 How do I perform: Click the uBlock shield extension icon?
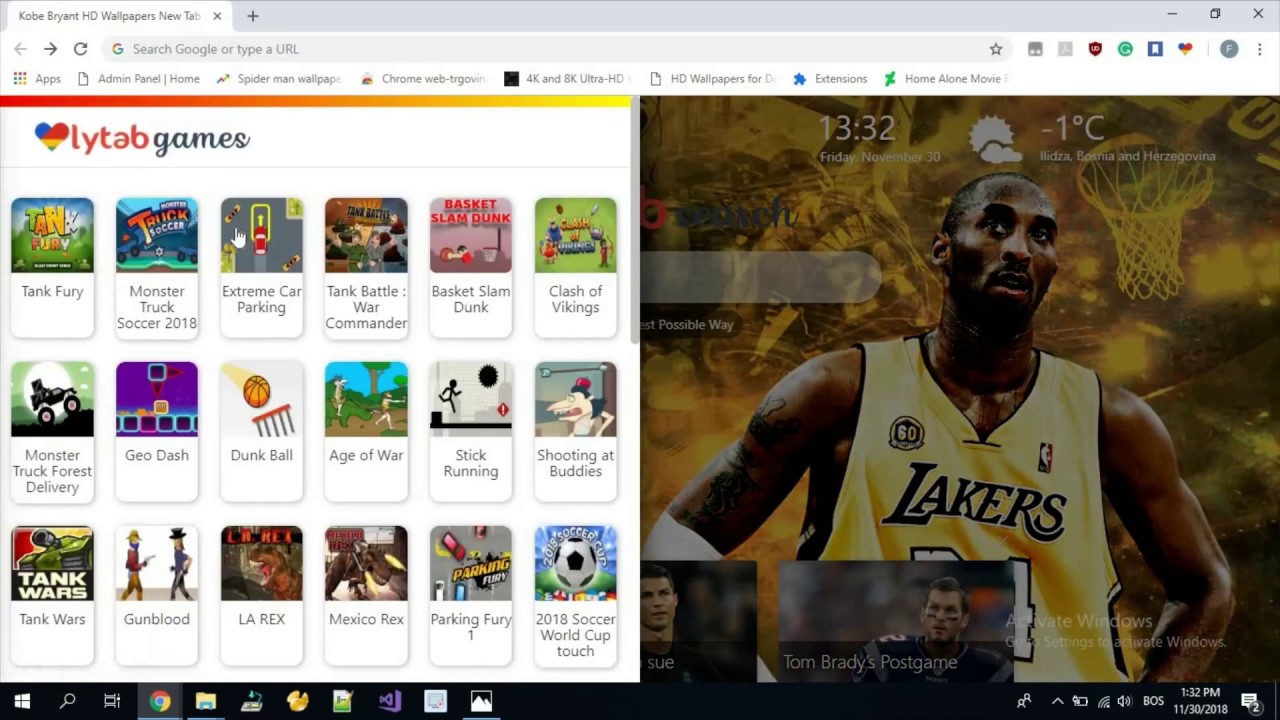pos(1095,49)
